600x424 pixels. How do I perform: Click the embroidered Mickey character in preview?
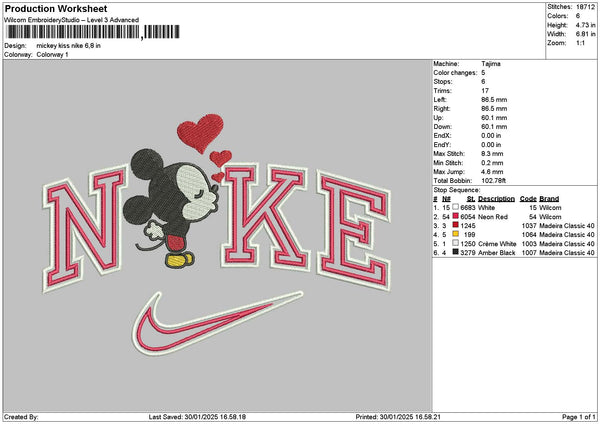(170, 209)
